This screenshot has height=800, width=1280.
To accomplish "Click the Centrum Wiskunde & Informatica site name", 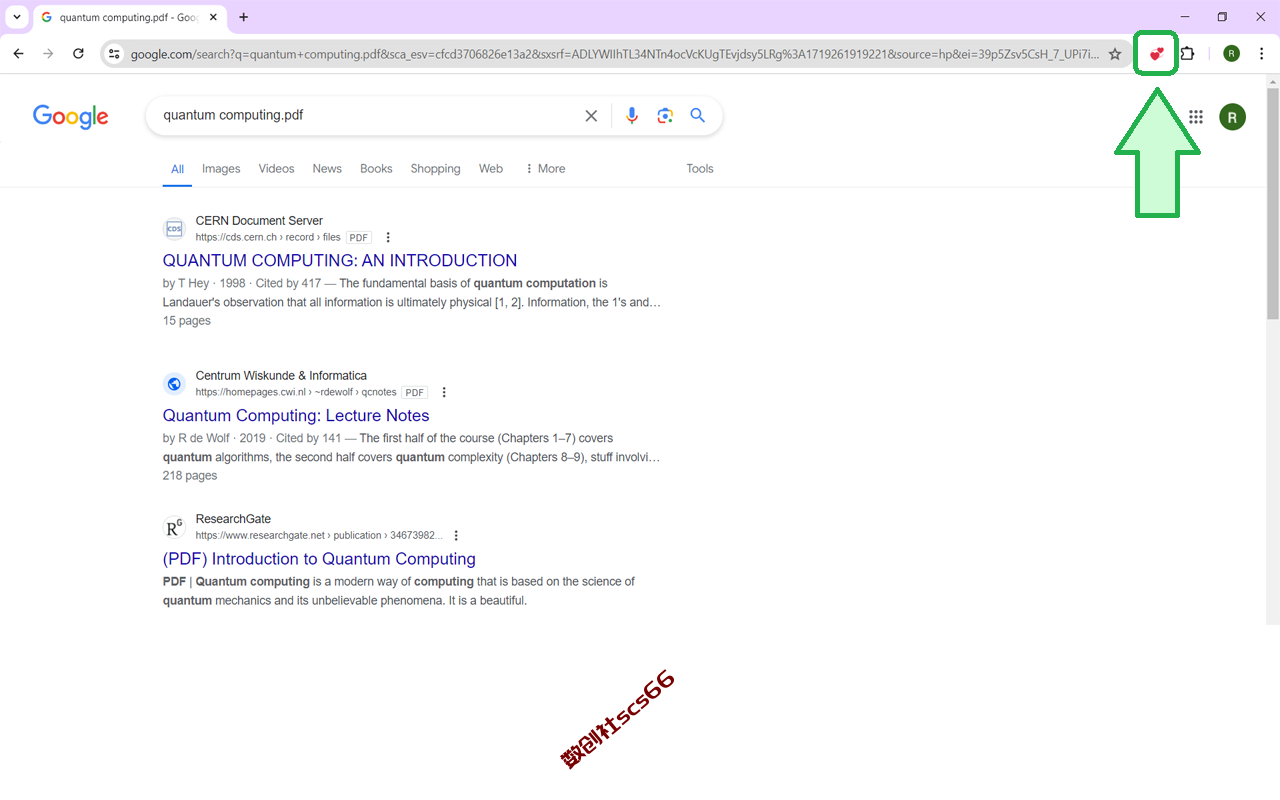I will coord(281,376).
